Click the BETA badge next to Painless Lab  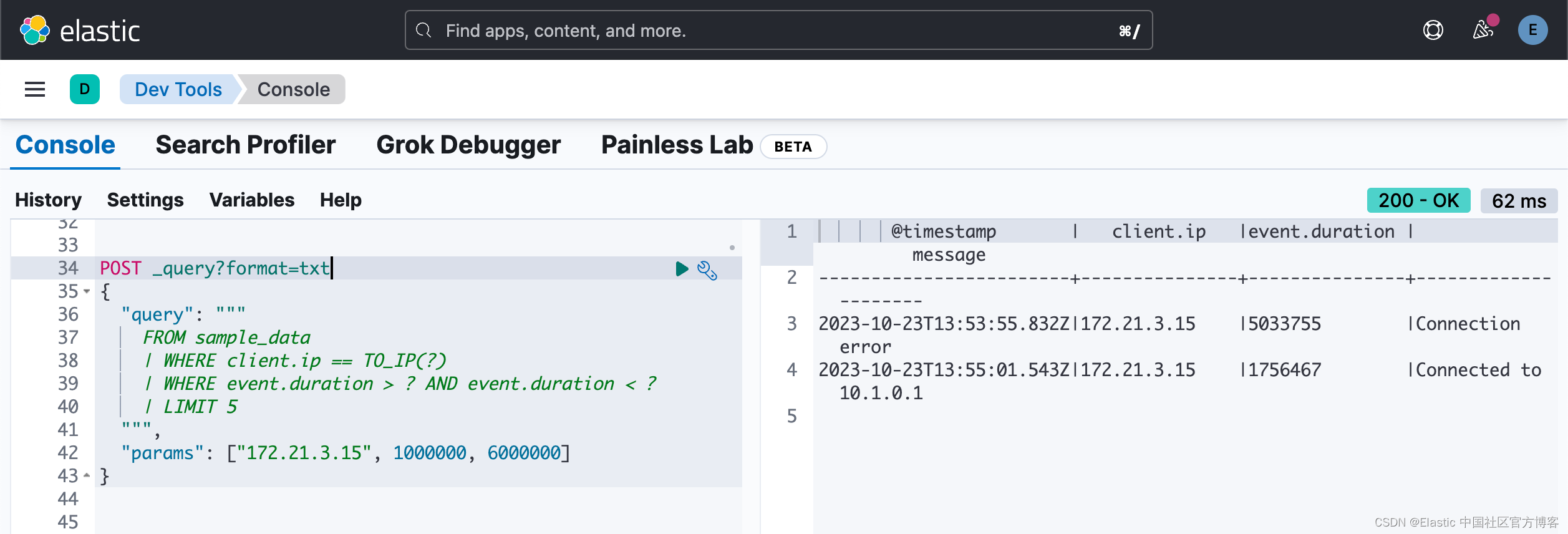(x=793, y=147)
